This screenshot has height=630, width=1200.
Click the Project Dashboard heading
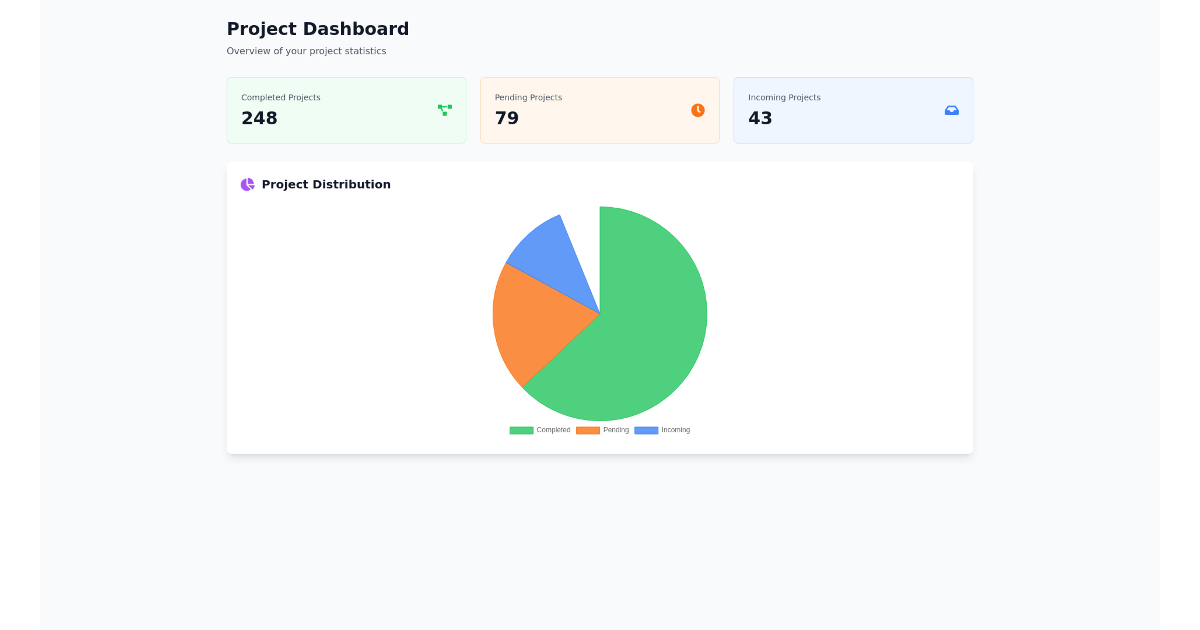[x=318, y=28]
